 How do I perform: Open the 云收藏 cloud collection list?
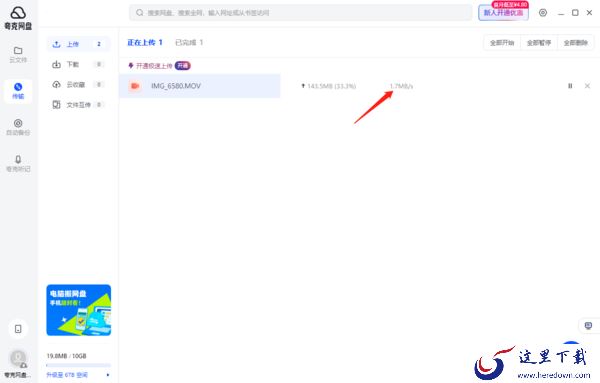pyautogui.click(x=78, y=85)
